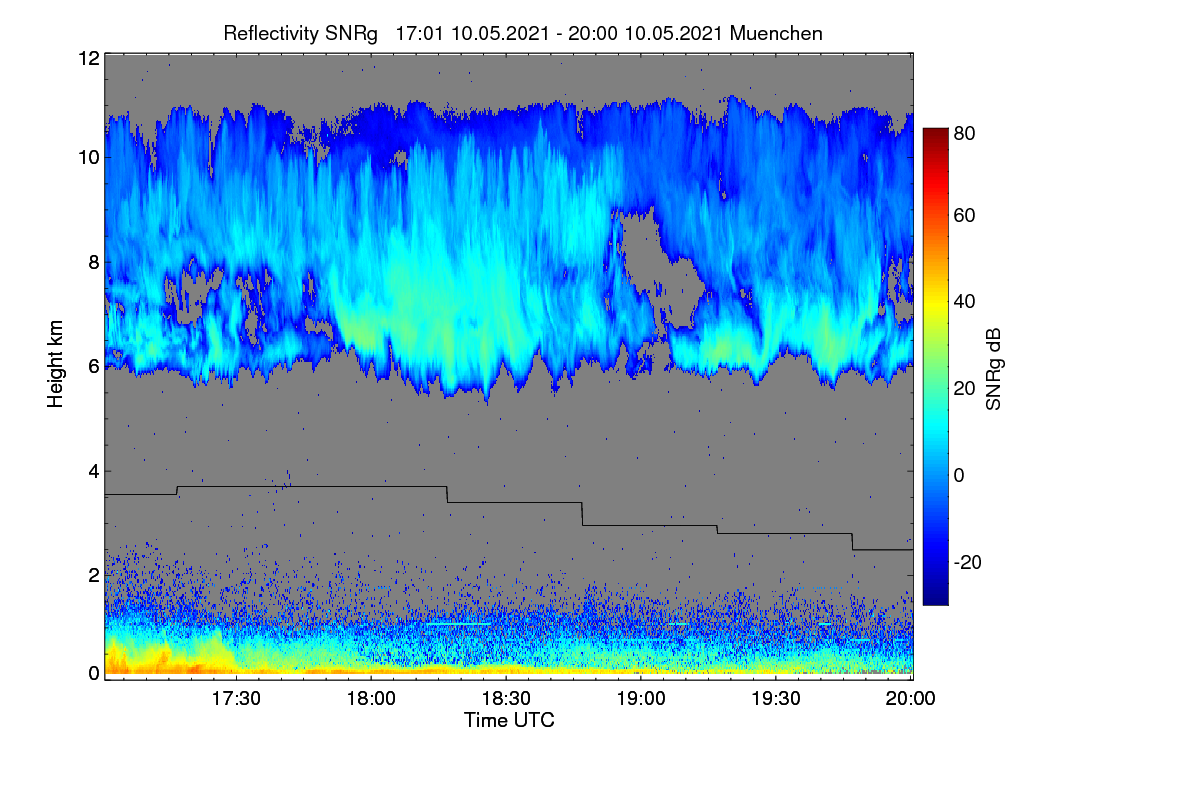Click the '6' height tick label
The width and height of the screenshot is (1200, 800).
click(93, 366)
